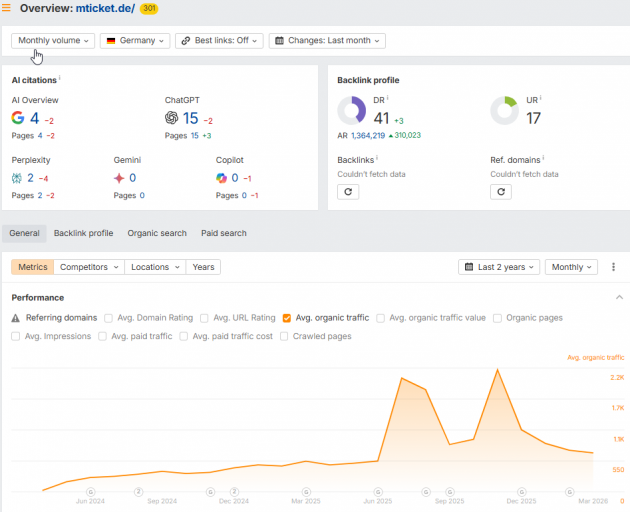The height and width of the screenshot is (512, 630).
Task: Change the Germany country dropdown
Action: coord(135,41)
